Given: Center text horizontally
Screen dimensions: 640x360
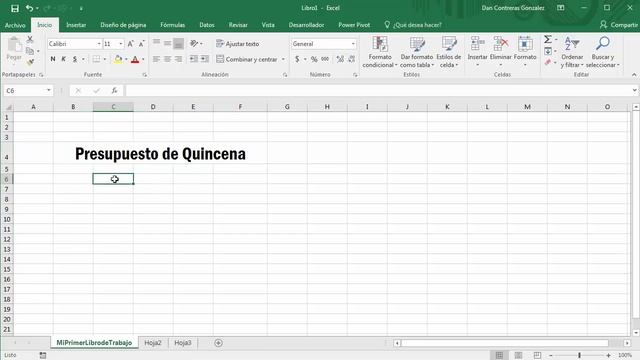Looking at the screenshot, I should [x=167, y=59].
